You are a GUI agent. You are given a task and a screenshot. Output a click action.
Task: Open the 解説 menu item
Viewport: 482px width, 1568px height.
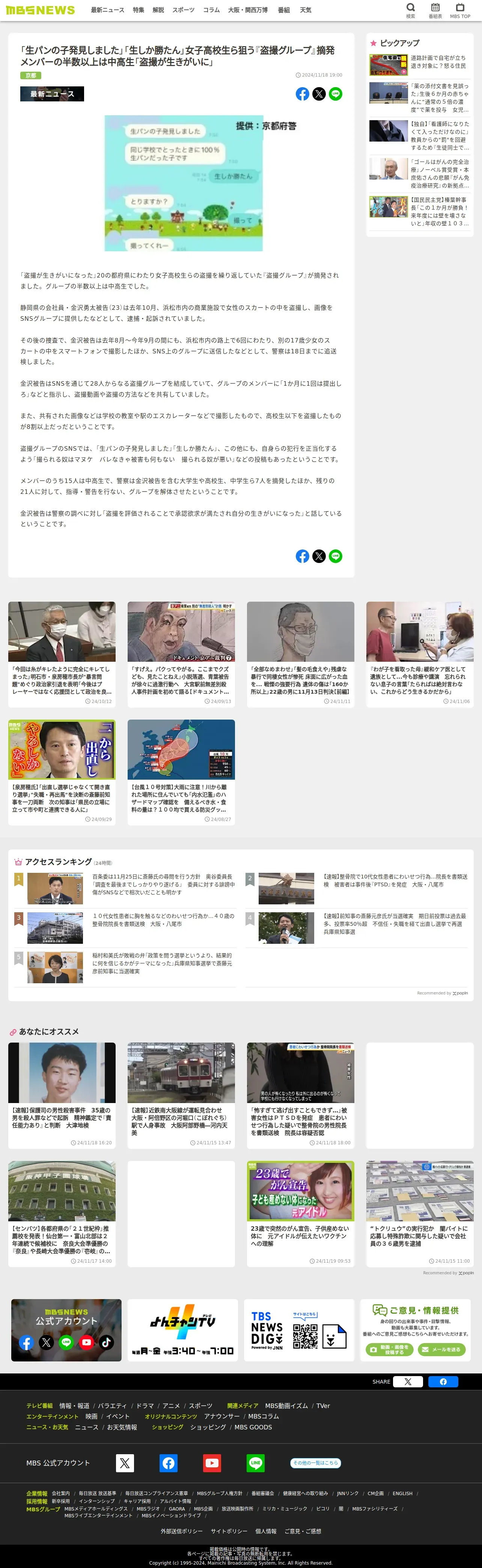click(158, 10)
